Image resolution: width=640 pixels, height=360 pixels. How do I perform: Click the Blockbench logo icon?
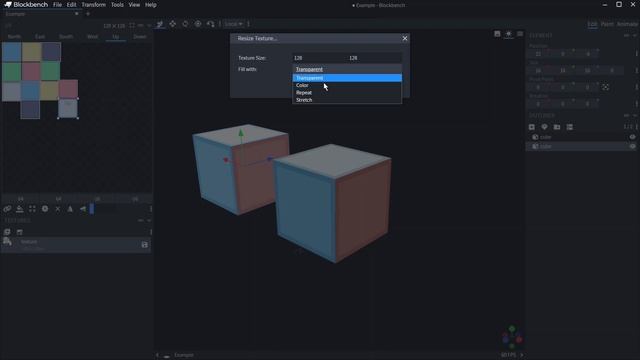point(8,4)
